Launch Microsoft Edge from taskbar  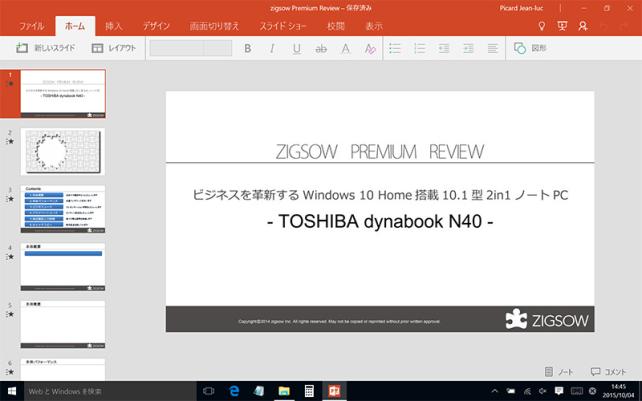tap(234, 391)
